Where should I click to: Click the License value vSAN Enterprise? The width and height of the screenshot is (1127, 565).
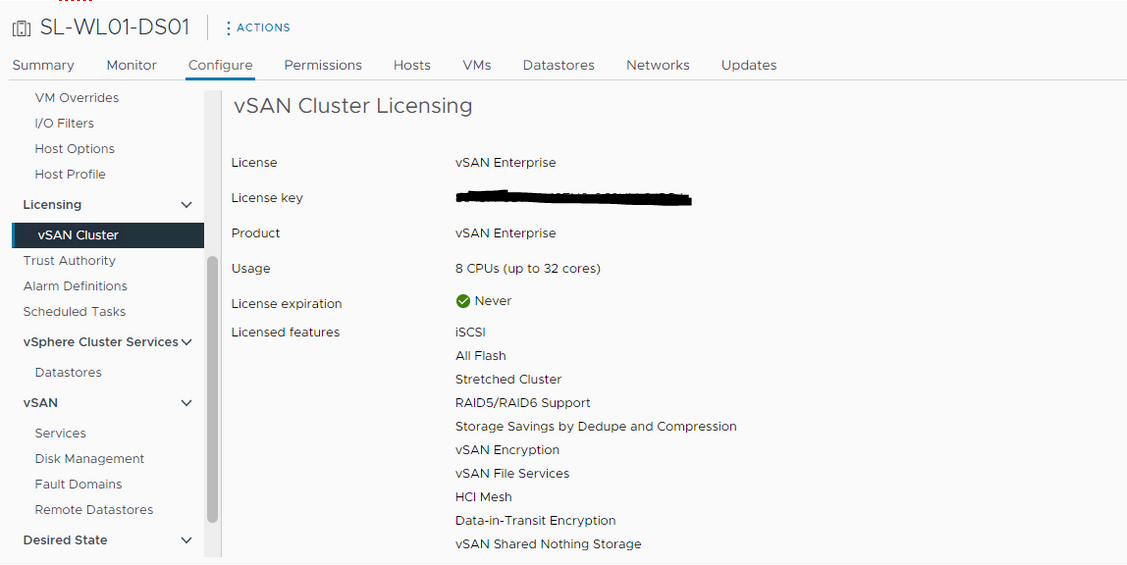pos(505,162)
